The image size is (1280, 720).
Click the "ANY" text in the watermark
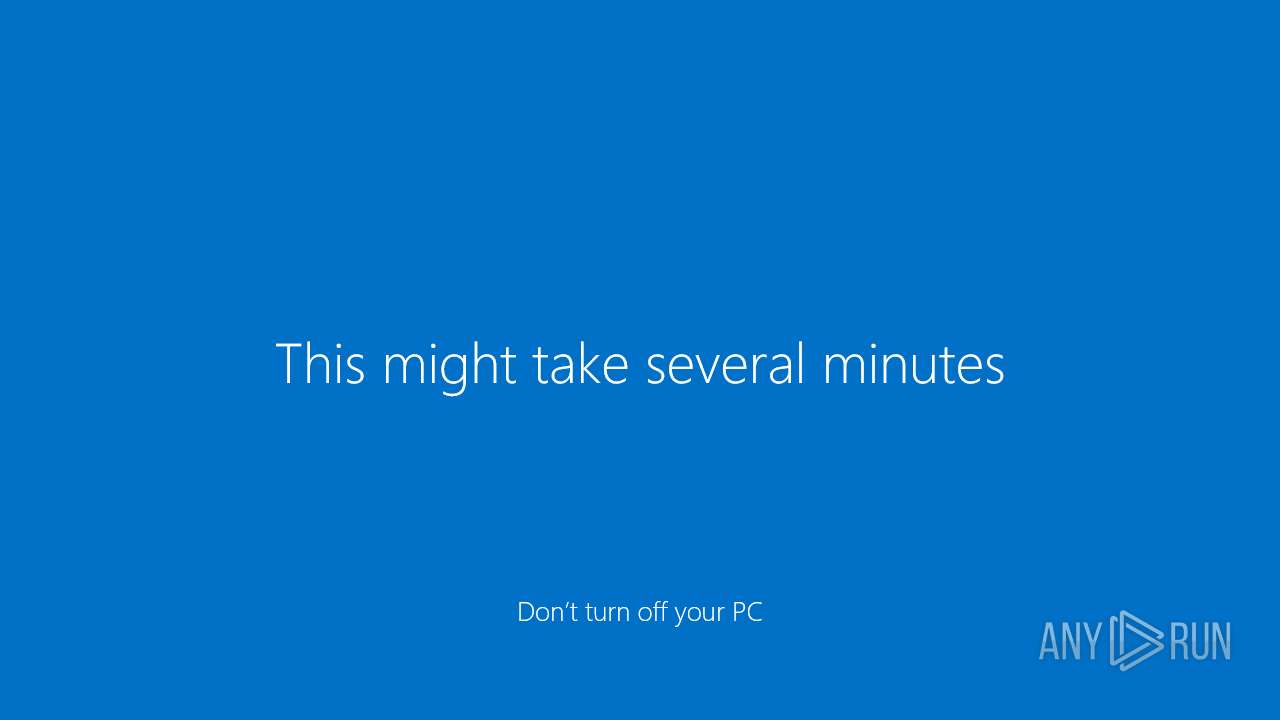(x=1071, y=641)
